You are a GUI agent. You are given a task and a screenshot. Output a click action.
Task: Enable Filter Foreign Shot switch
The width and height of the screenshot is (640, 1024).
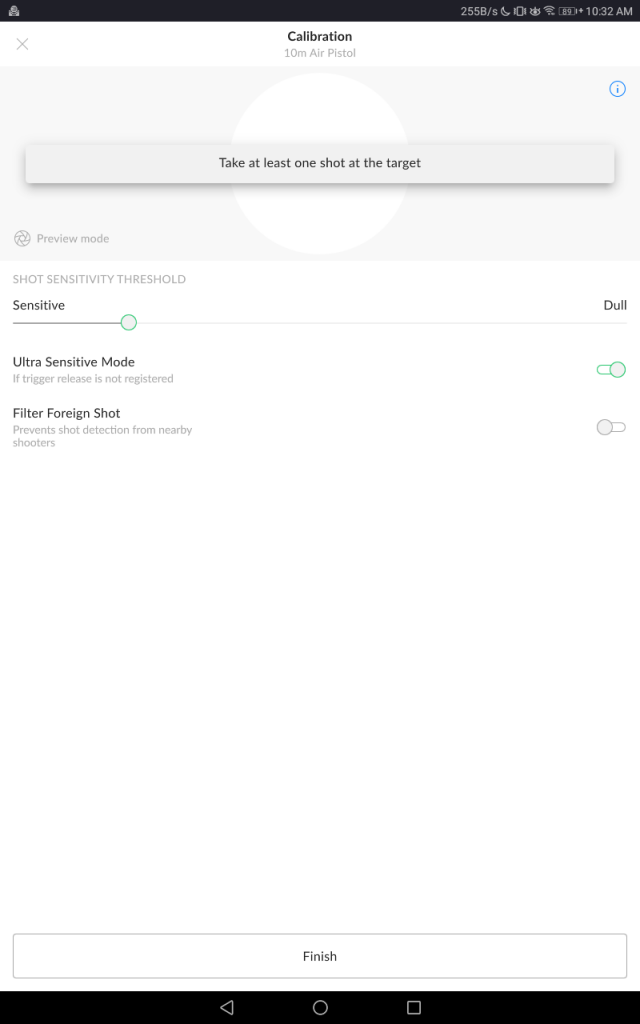(611, 427)
